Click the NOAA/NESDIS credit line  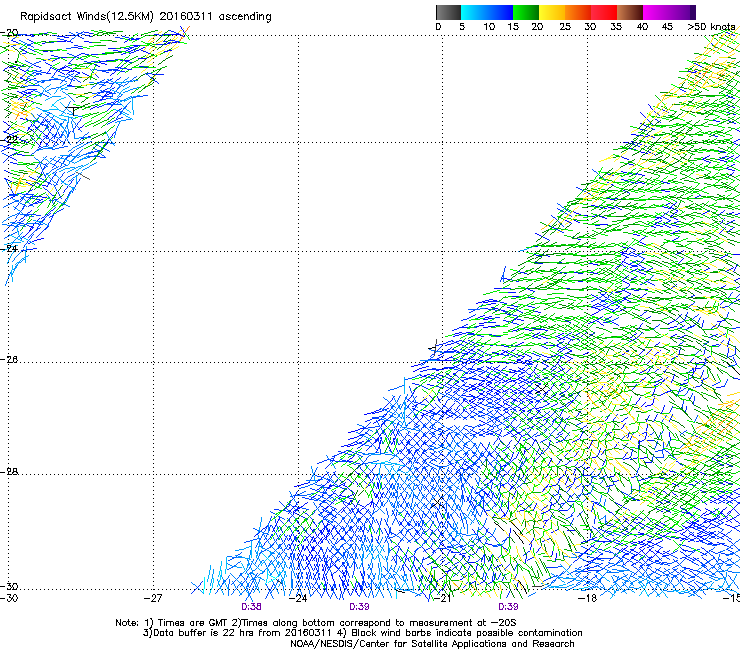coord(432,644)
